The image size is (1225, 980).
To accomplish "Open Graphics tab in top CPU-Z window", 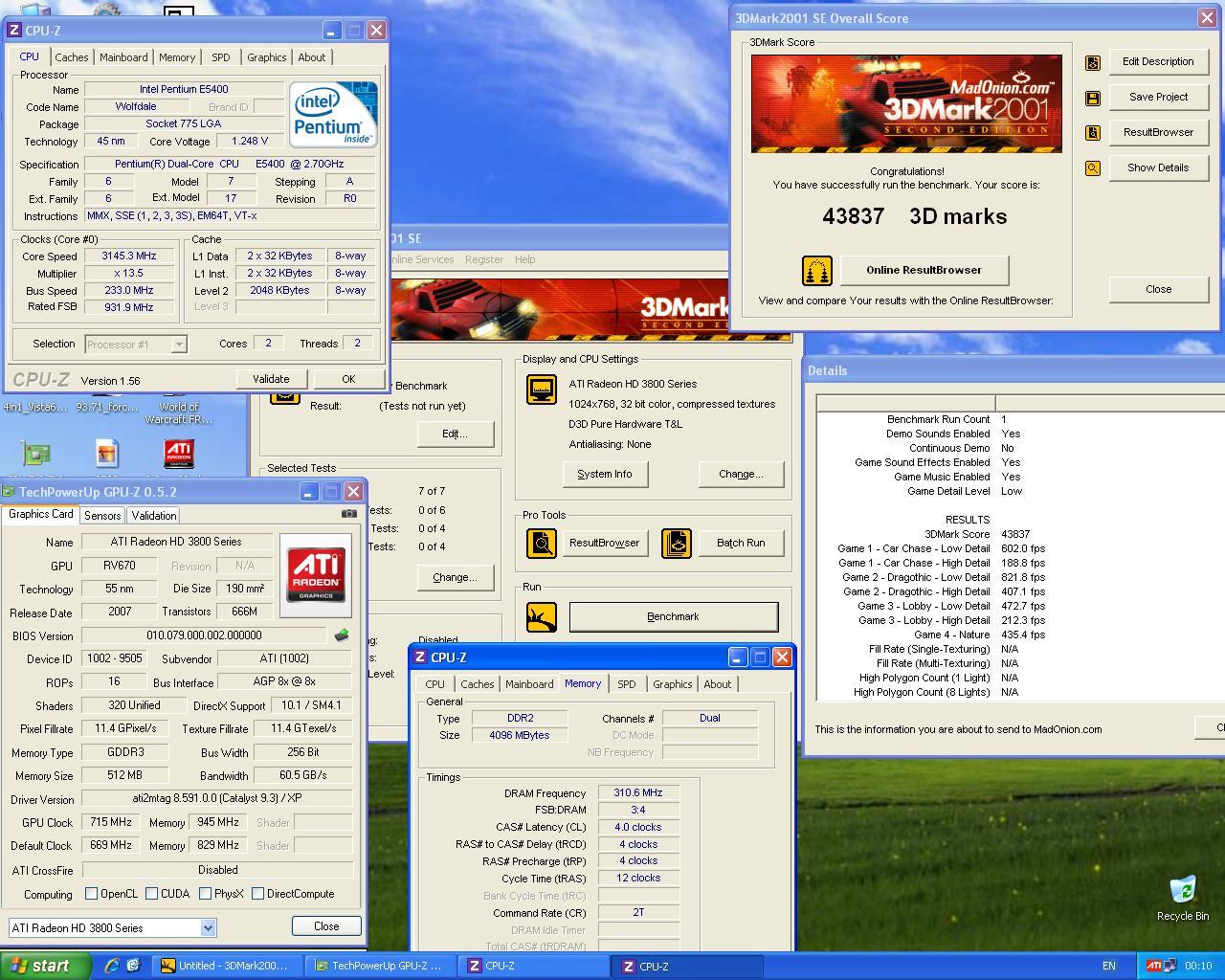I will (x=267, y=57).
